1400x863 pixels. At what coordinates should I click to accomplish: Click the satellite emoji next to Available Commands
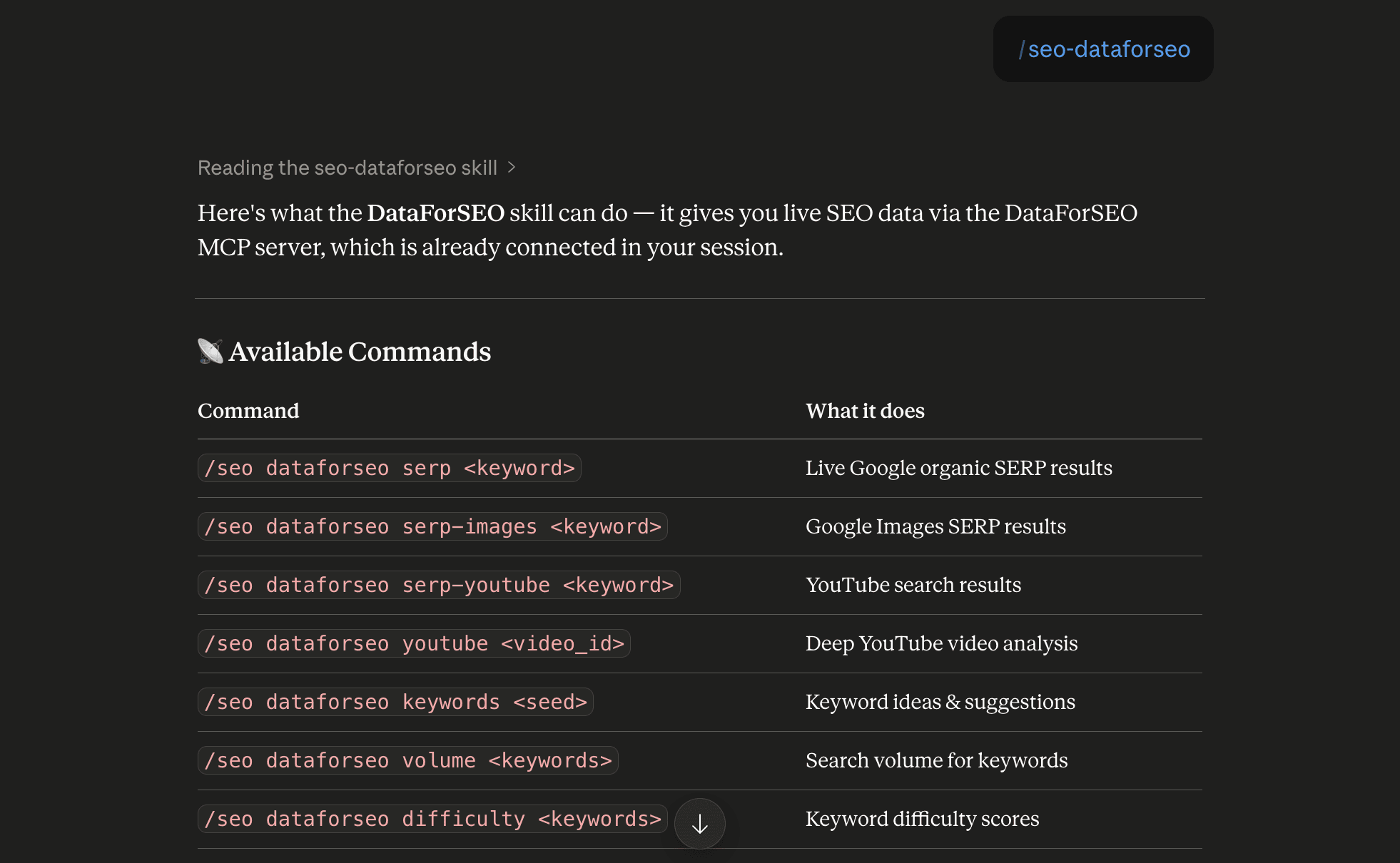click(x=210, y=352)
